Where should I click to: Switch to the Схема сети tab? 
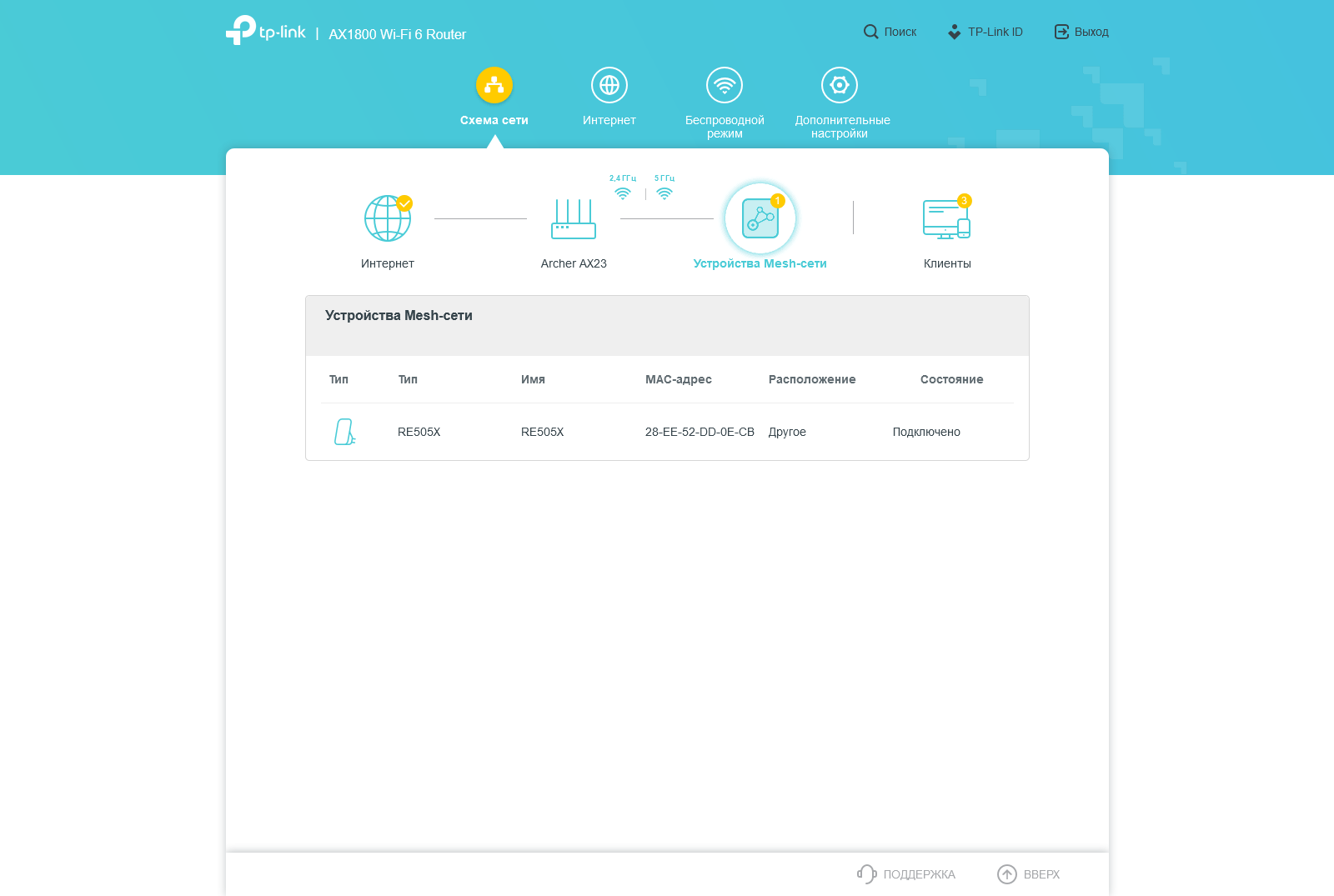point(494,97)
